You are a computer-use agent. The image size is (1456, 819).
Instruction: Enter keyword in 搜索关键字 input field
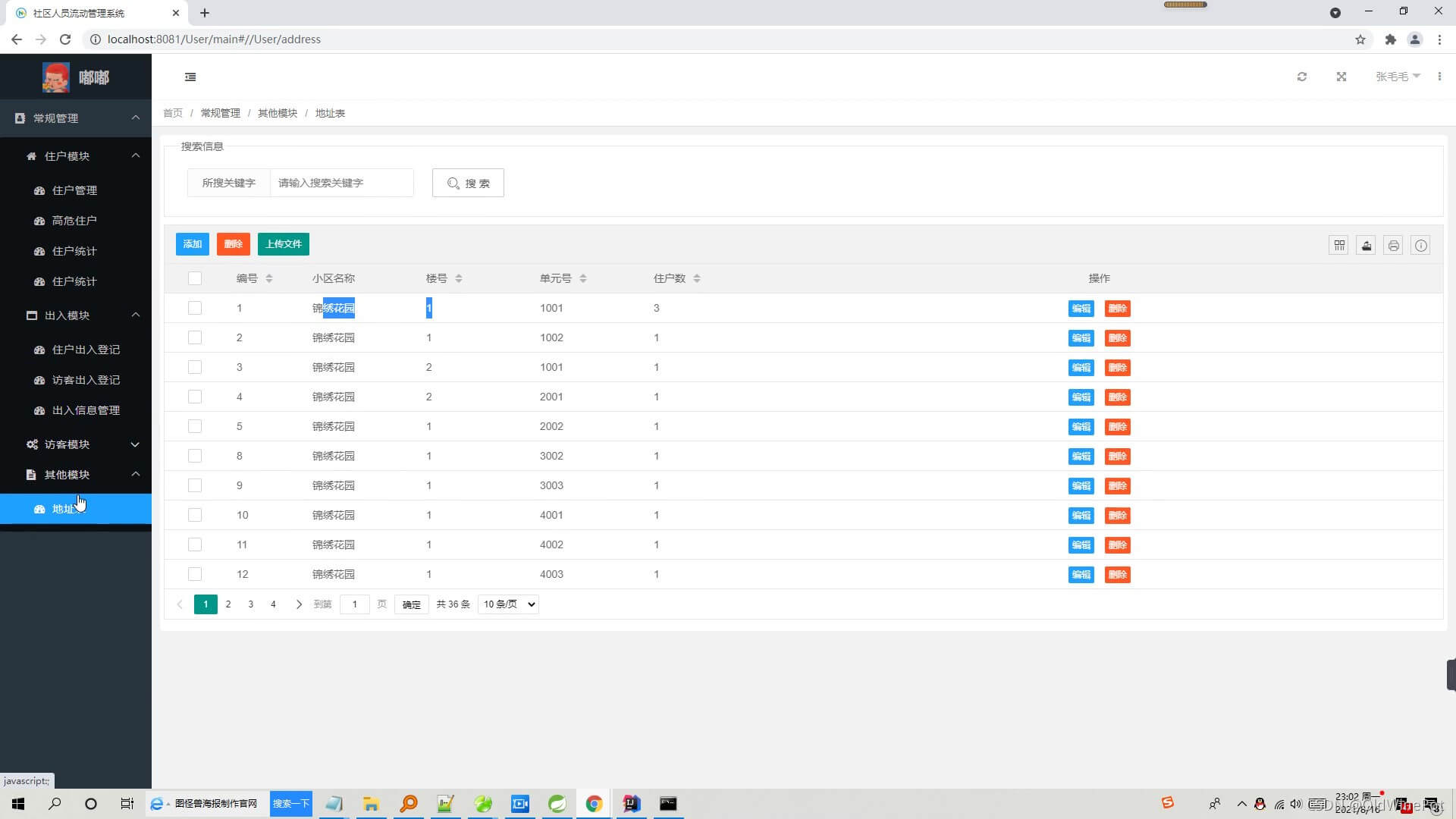pyautogui.click(x=340, y=183)
